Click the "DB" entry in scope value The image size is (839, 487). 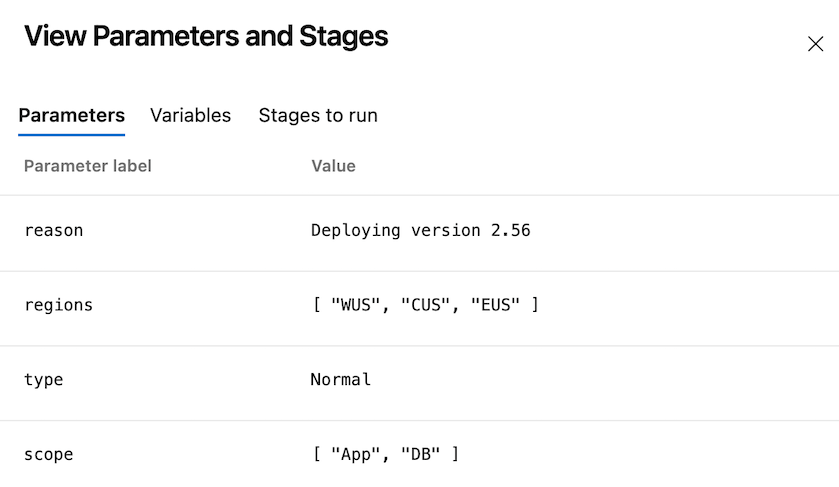420,455
